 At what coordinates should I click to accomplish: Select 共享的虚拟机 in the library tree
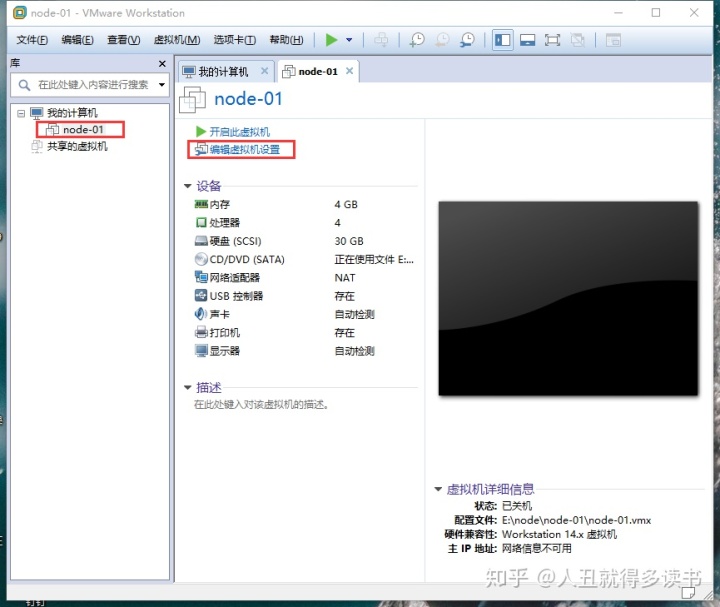[77, 146]
